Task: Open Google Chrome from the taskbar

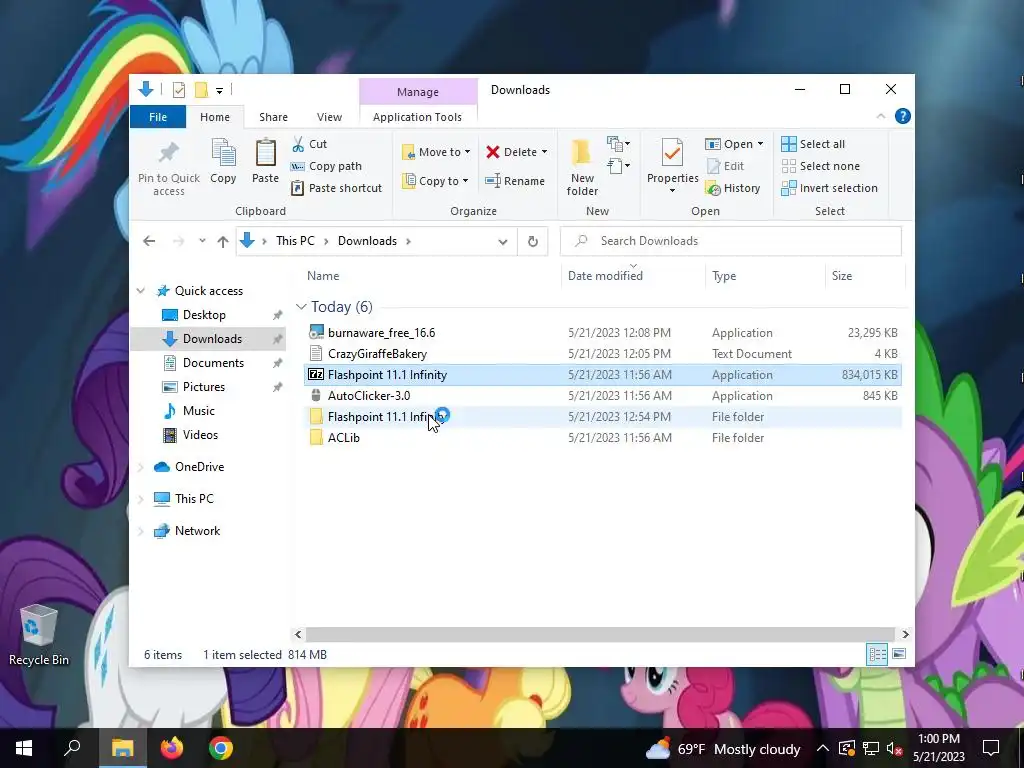Action: click(x=221, y=748)
